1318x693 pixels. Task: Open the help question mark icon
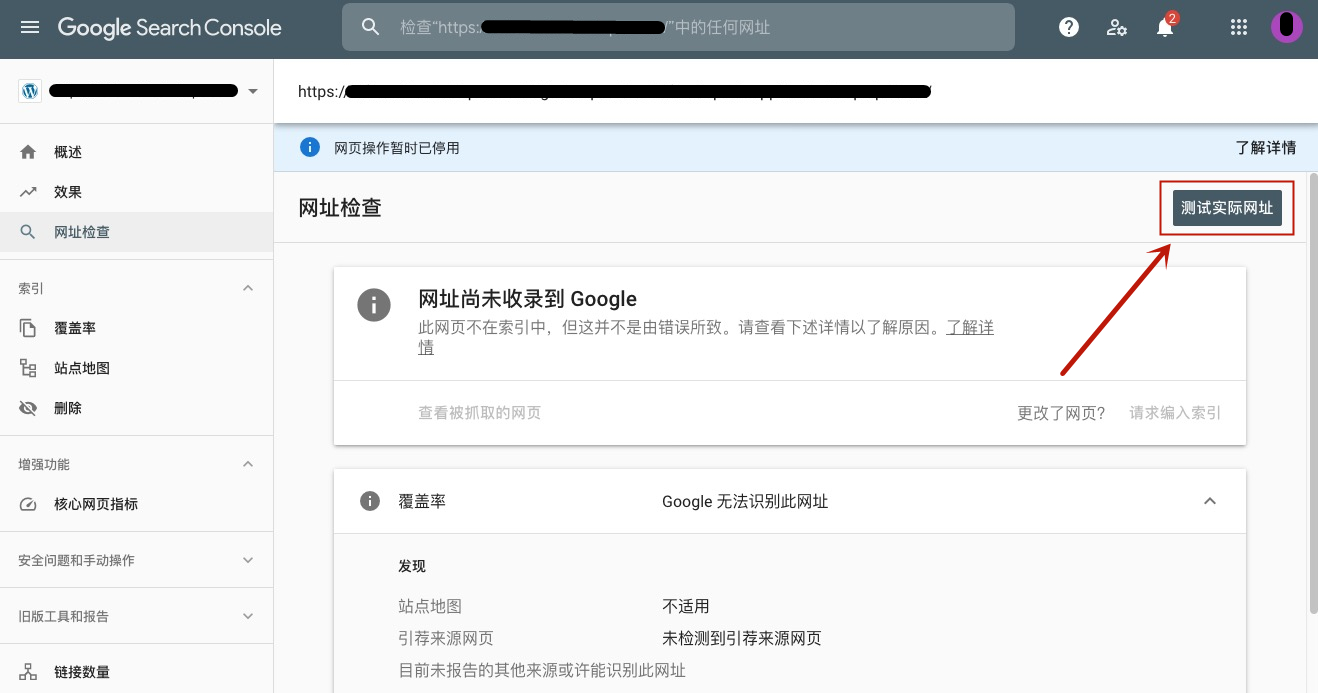pyautogui.click(x=1069, y=27)
